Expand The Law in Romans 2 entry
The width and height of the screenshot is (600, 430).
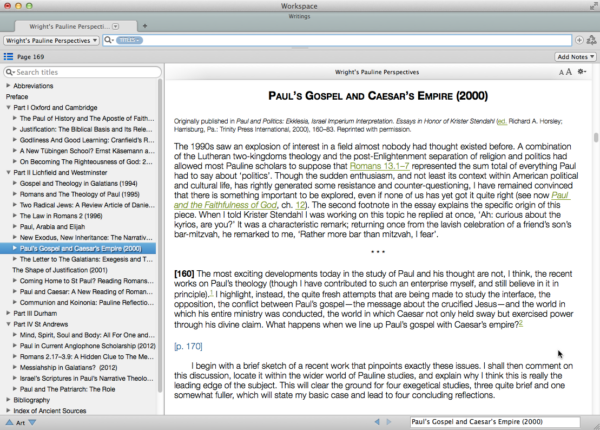point(15,215)
